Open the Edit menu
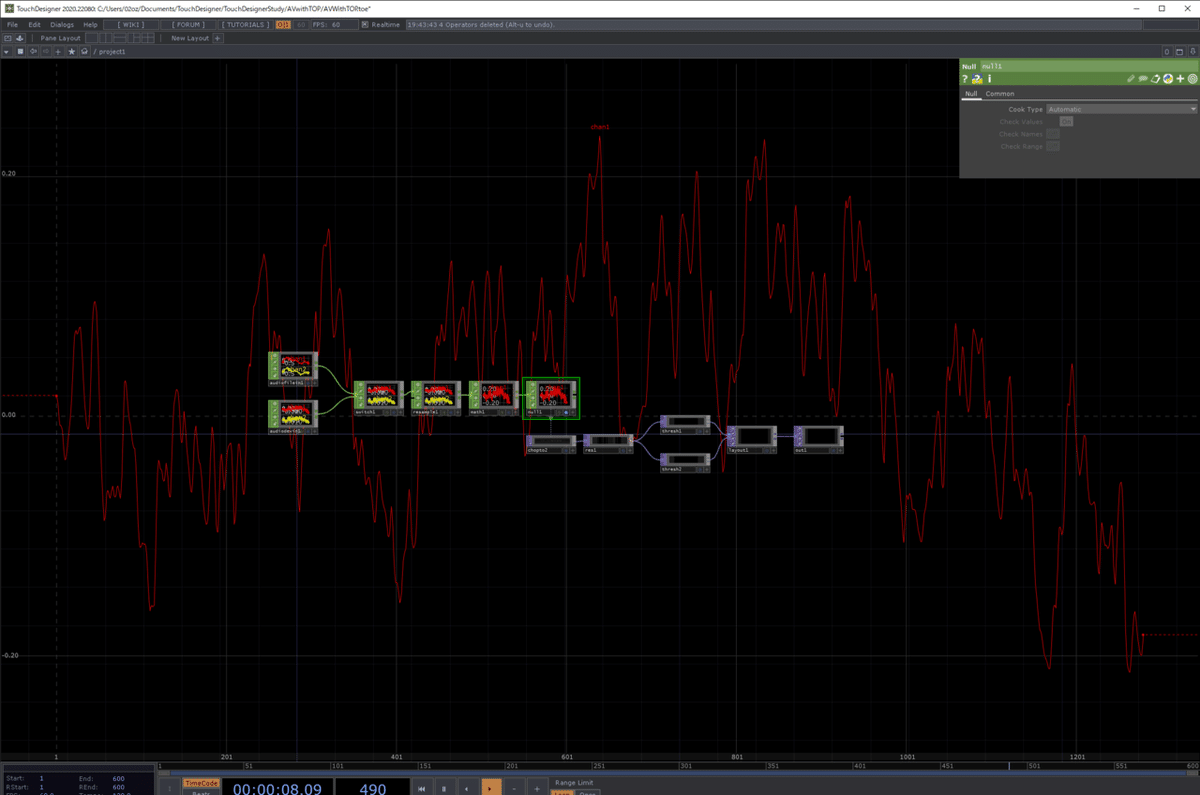Viewport: 1200px width, 795px height. (34, 24)
